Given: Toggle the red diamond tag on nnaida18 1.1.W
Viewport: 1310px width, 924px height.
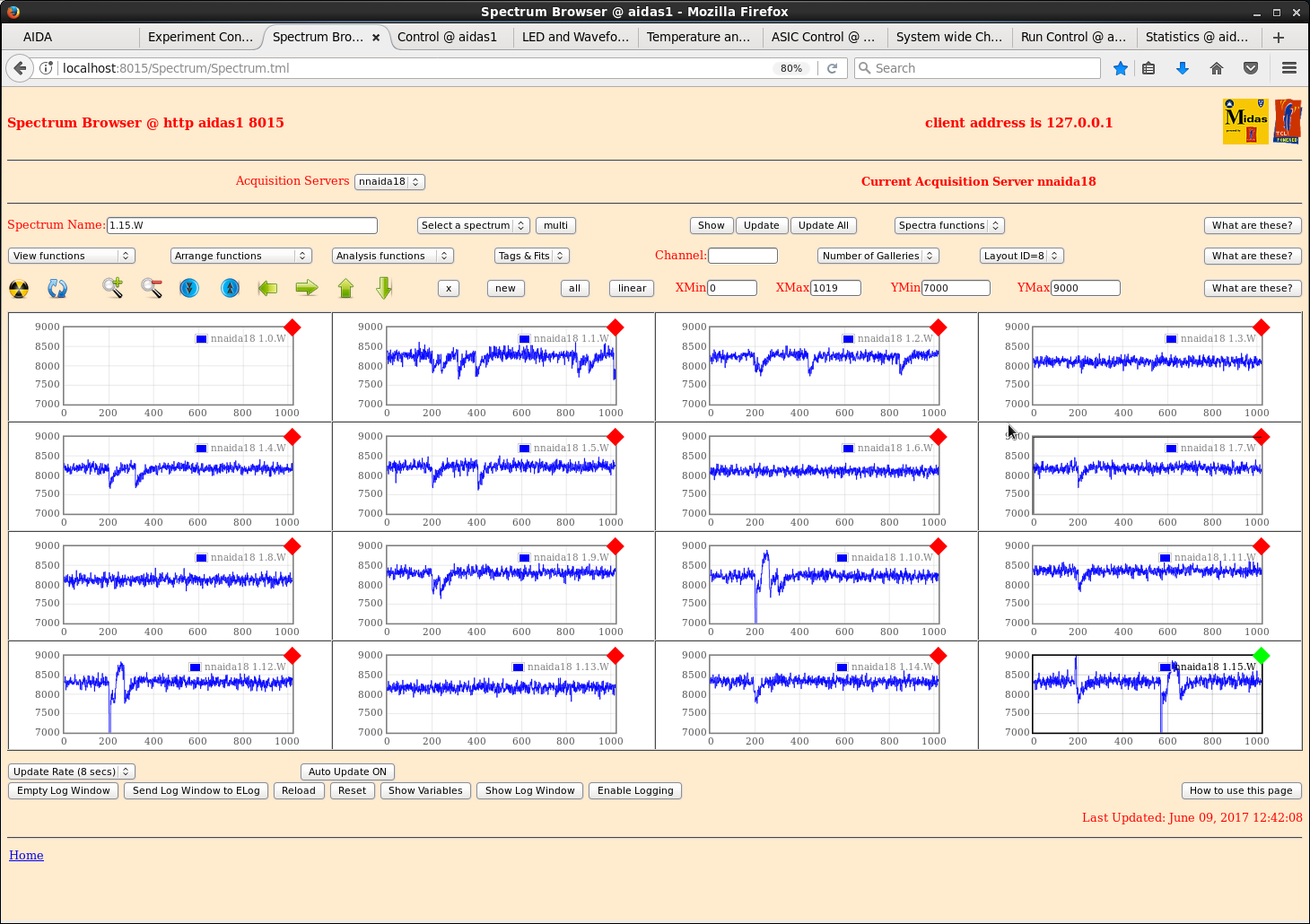Looking at the screenshot, I should (616, 327).
